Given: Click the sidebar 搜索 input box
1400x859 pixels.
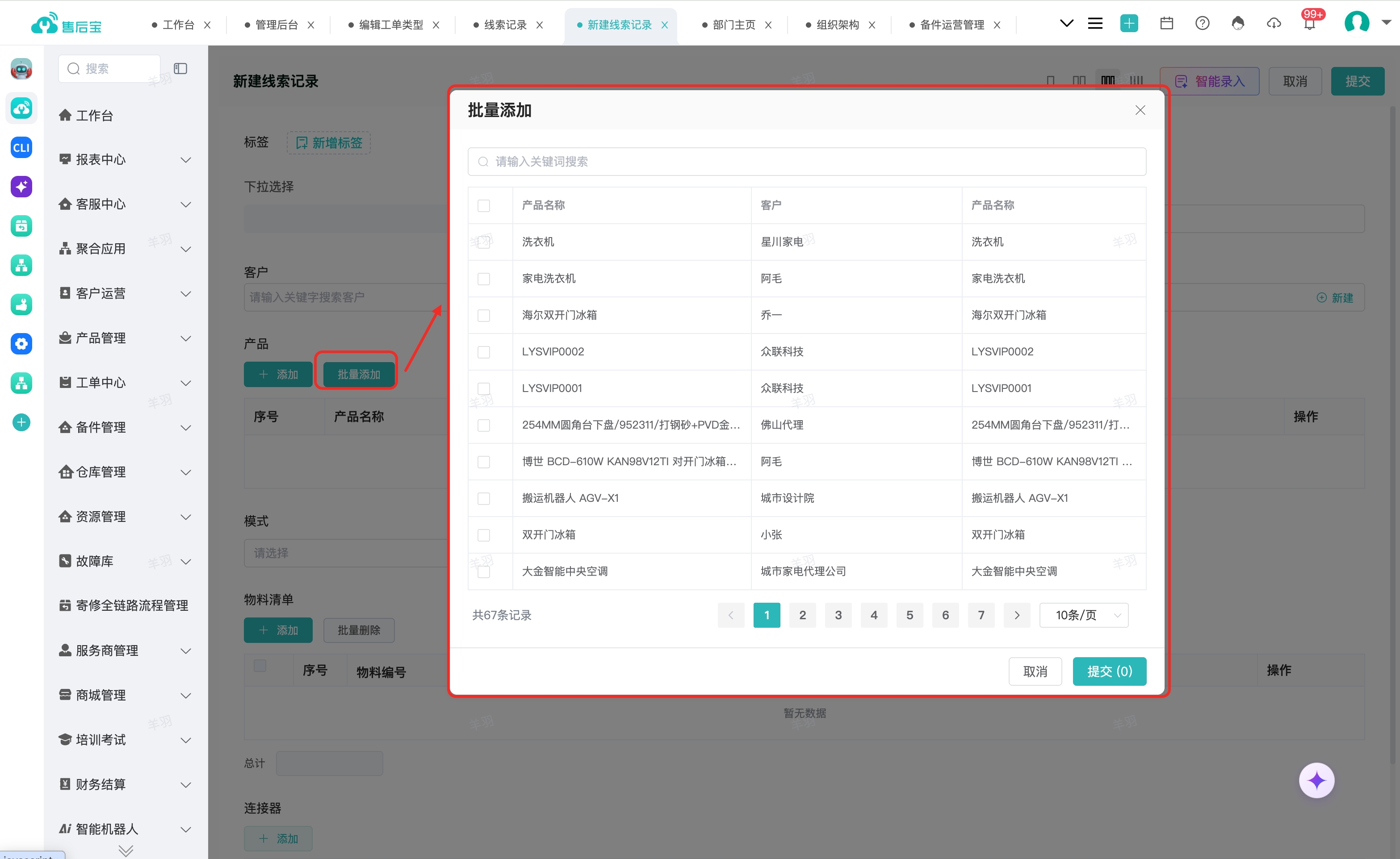Looking at the screenshot, I should point(109,69).
